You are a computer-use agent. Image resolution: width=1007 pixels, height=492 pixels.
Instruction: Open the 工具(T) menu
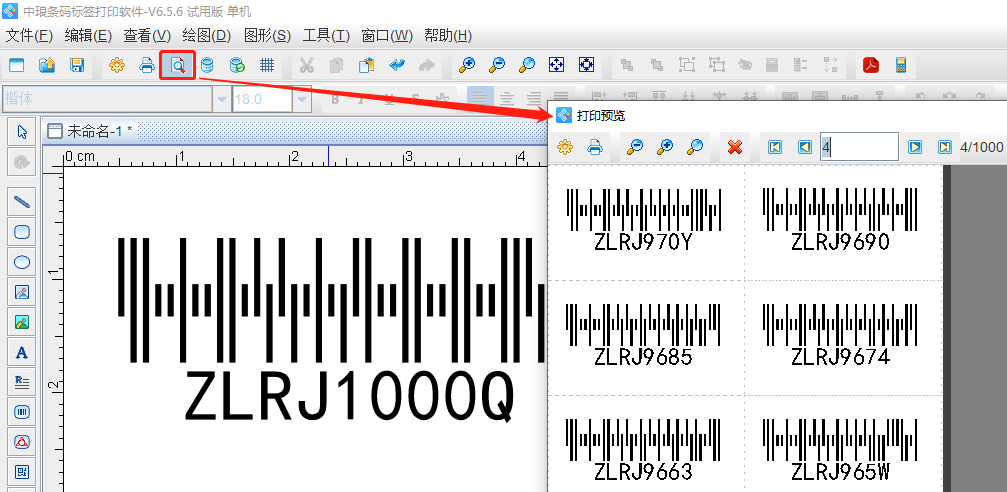coord(326,36)
